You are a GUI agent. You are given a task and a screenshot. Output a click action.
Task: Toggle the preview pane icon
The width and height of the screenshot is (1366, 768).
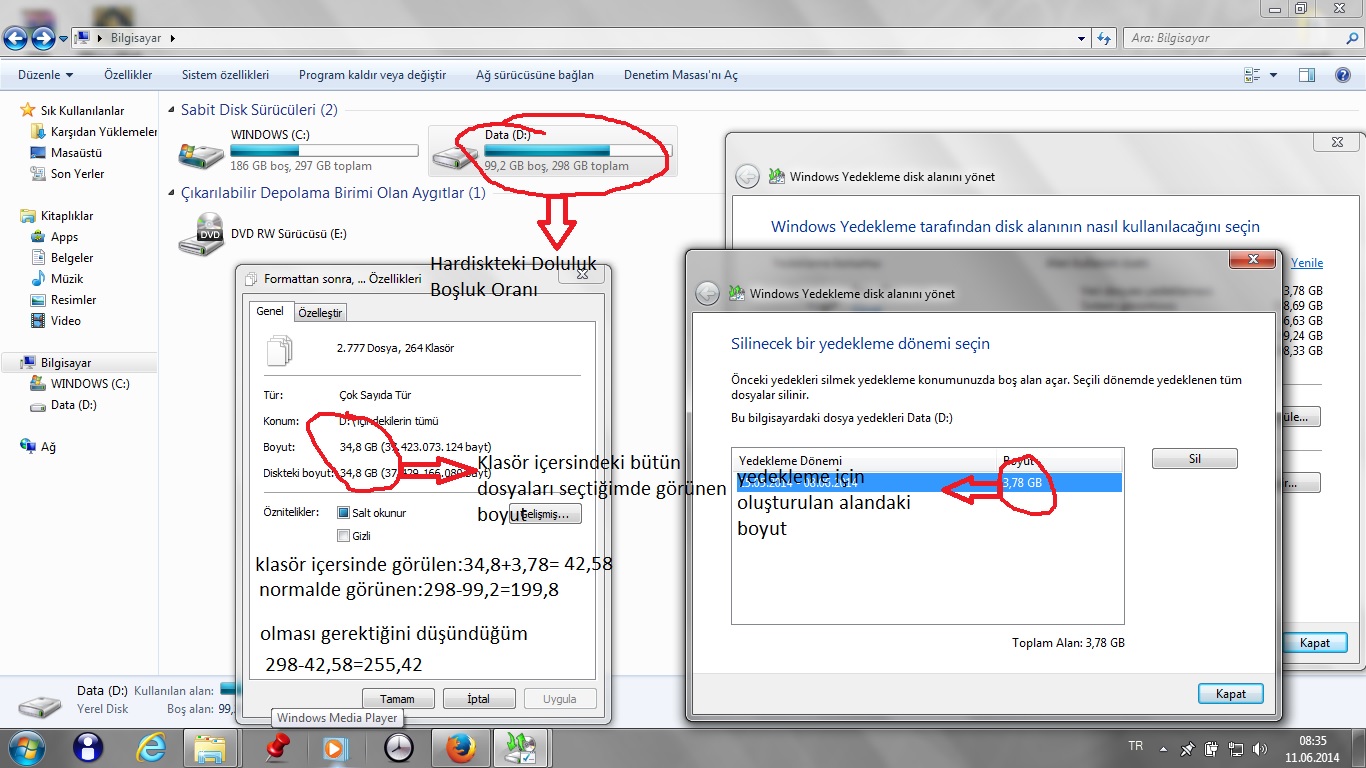tap(1306, 75)
